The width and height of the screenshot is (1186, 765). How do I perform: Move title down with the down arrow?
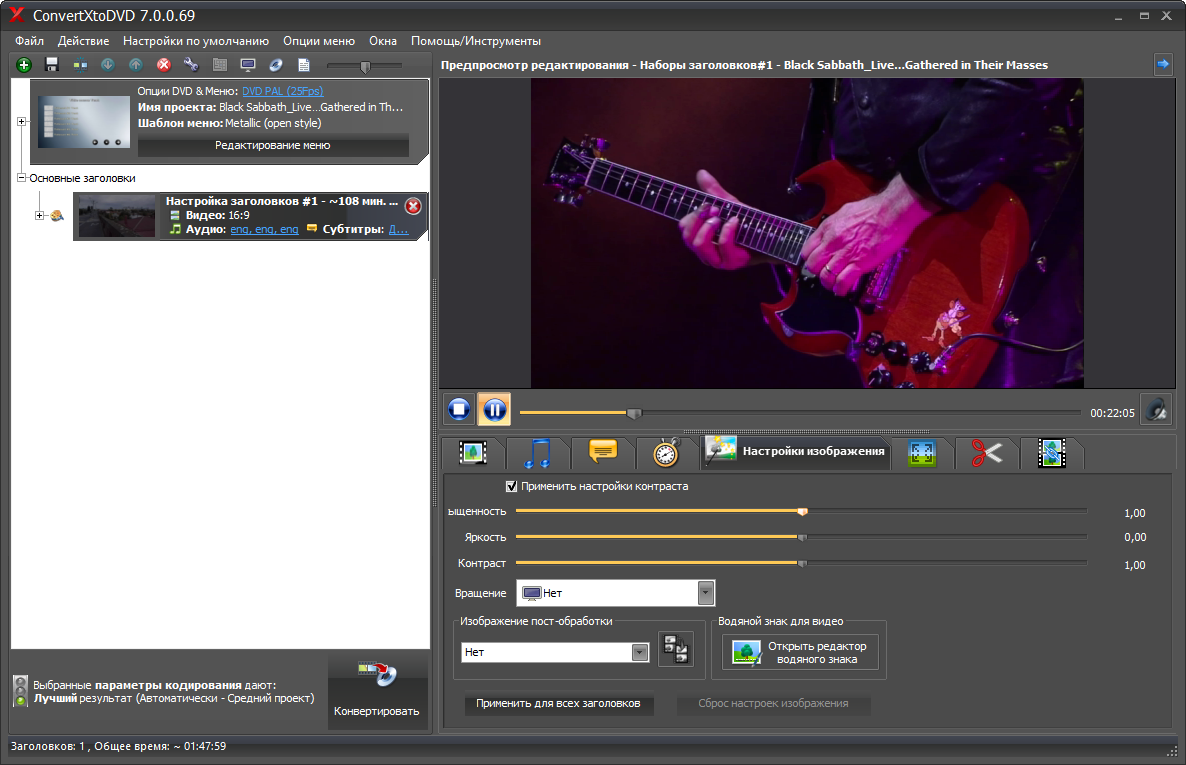(108, 65)
